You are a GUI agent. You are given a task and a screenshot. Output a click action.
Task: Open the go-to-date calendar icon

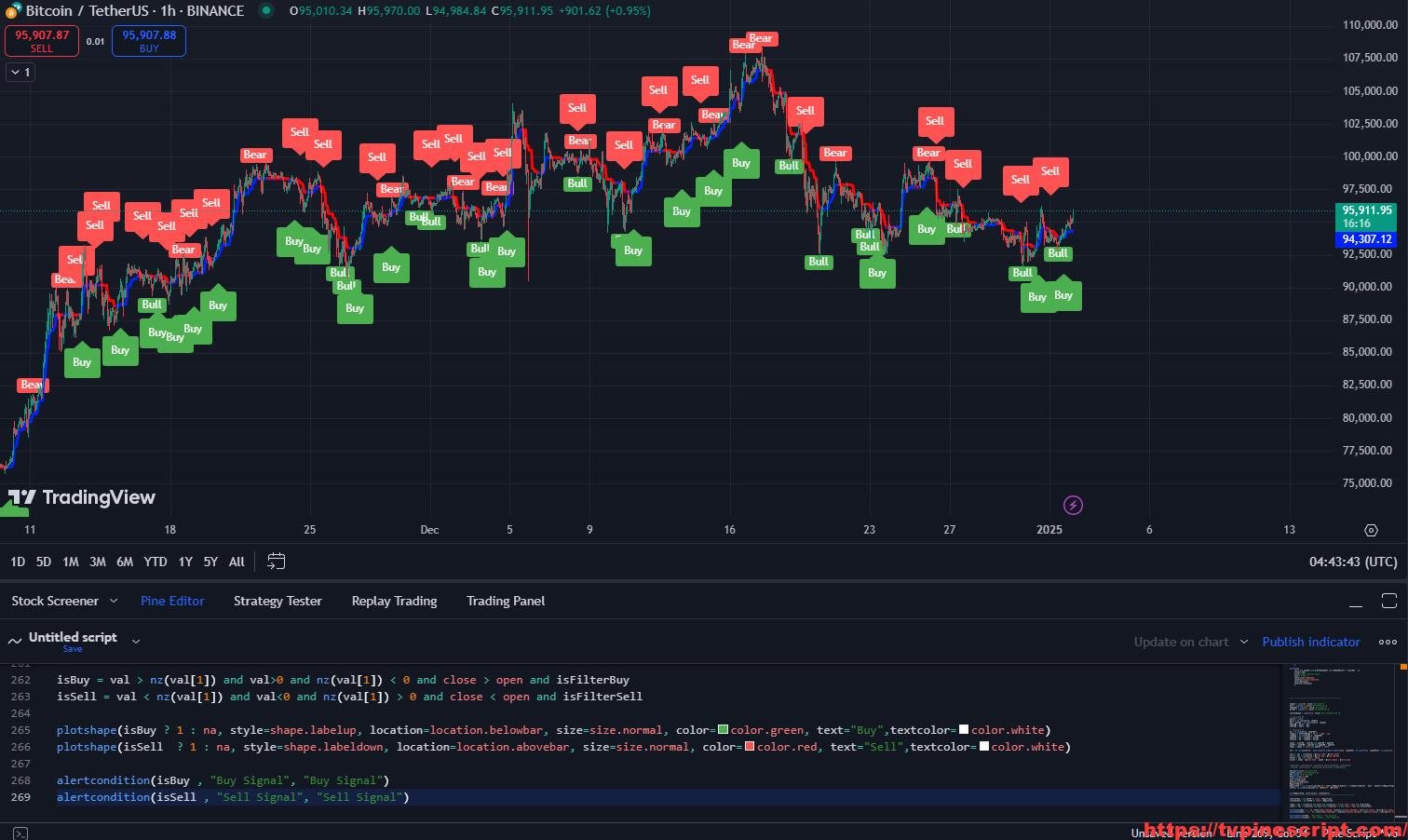tap(276, 562)
